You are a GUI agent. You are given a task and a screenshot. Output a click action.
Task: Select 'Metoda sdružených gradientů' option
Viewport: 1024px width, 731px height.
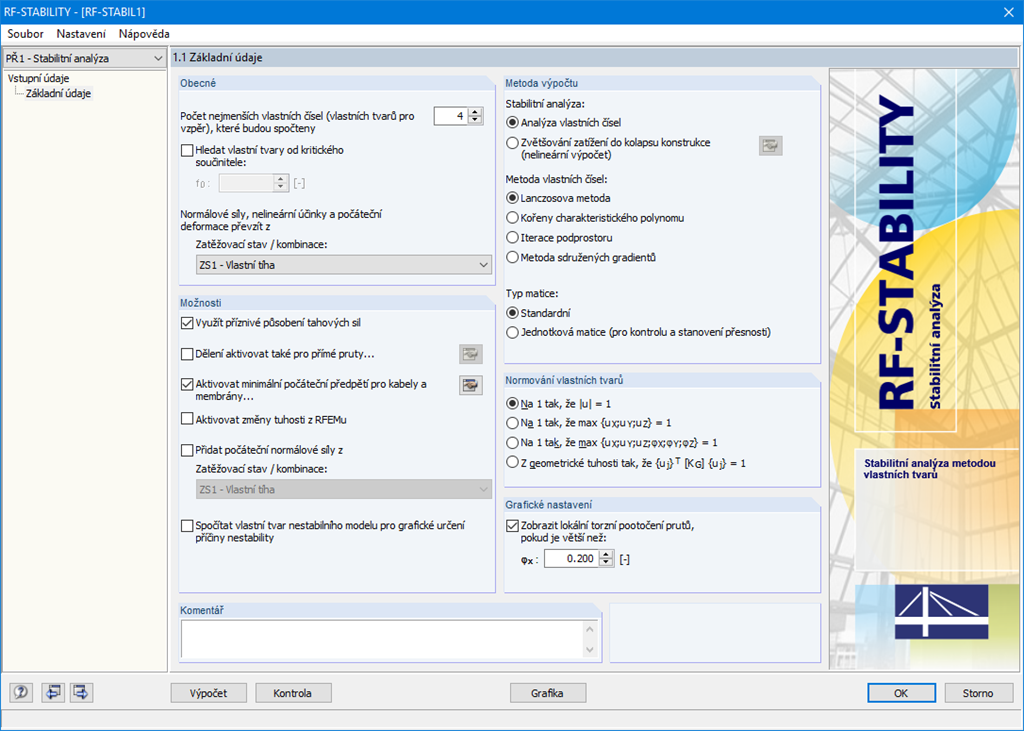click(x=513, y=257)
